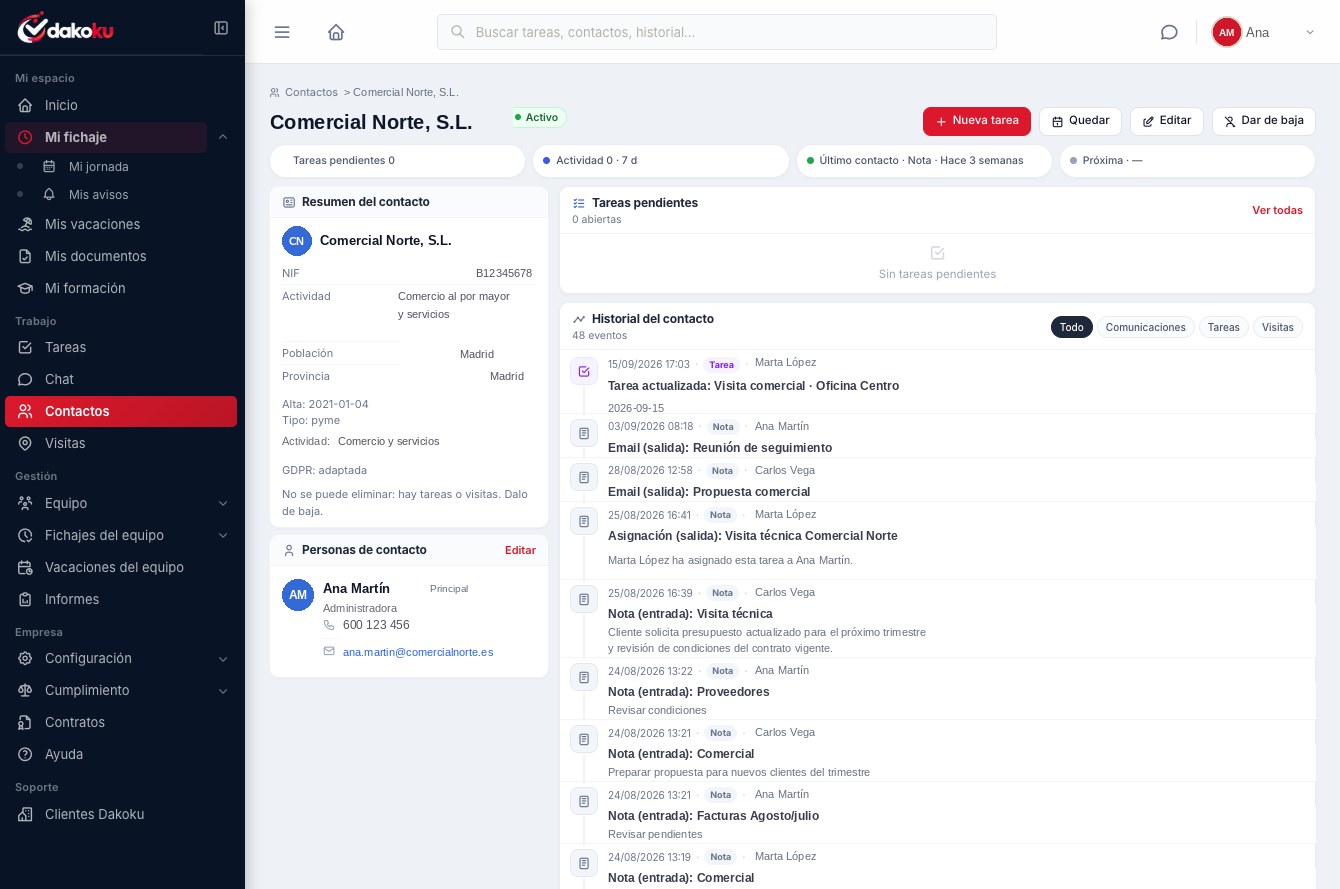Click the note icon on Proveedores event
1340x889 pixels.
(x=584, y=677)
